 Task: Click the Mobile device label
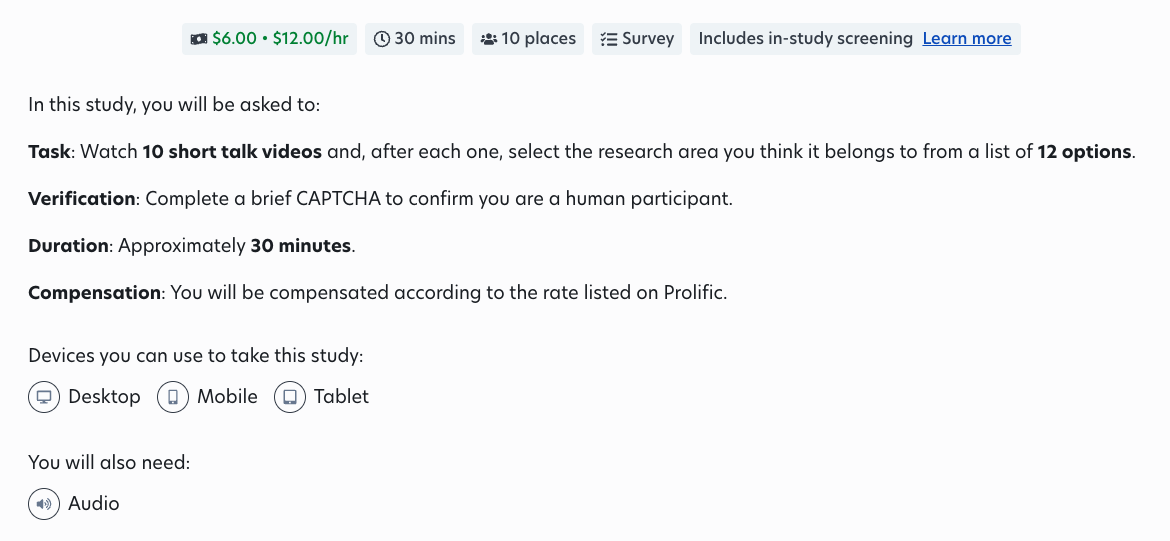pyautogui.click(x=228, y=397)
